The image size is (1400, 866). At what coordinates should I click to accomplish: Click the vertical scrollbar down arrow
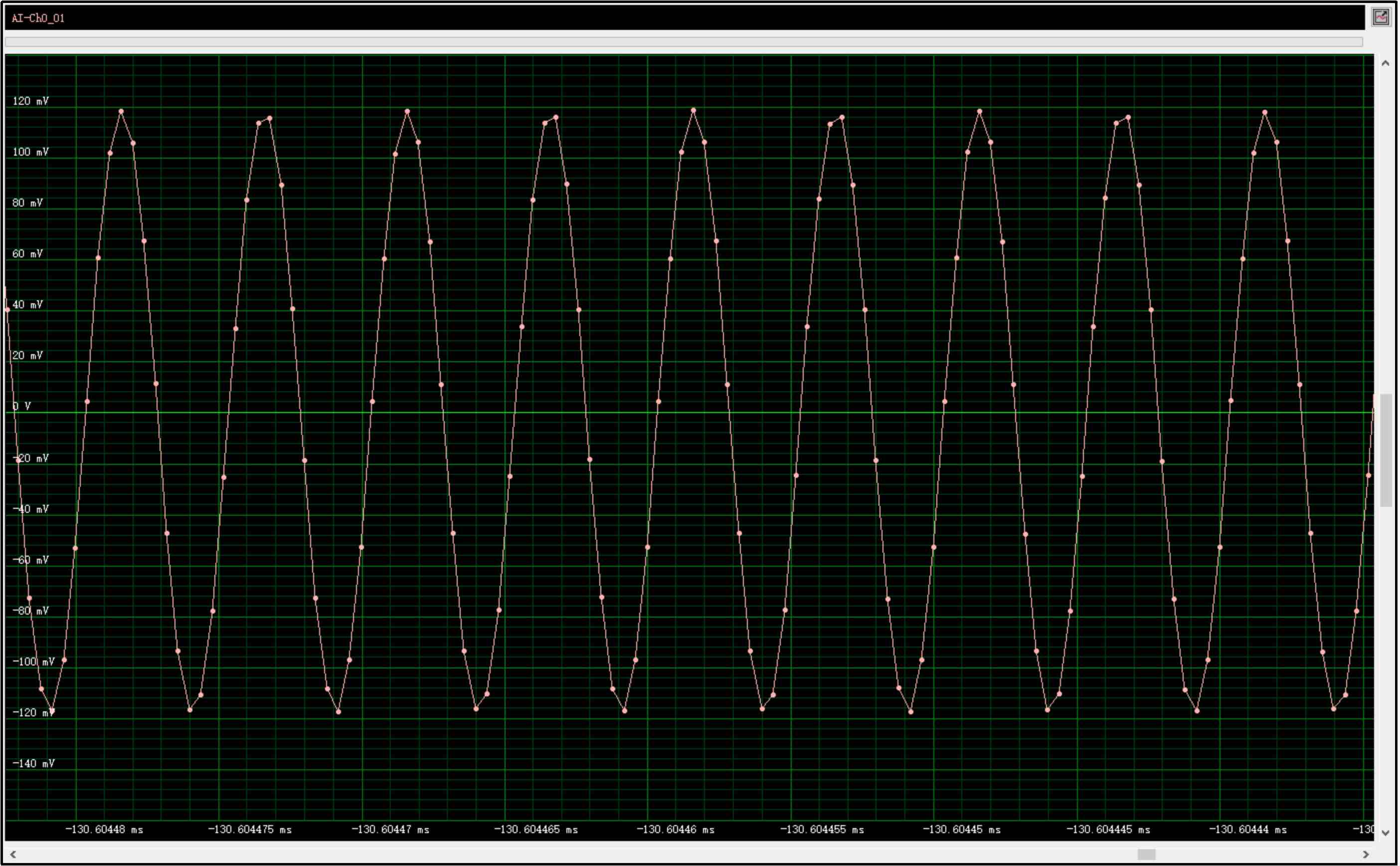[x=1385, y=834]
